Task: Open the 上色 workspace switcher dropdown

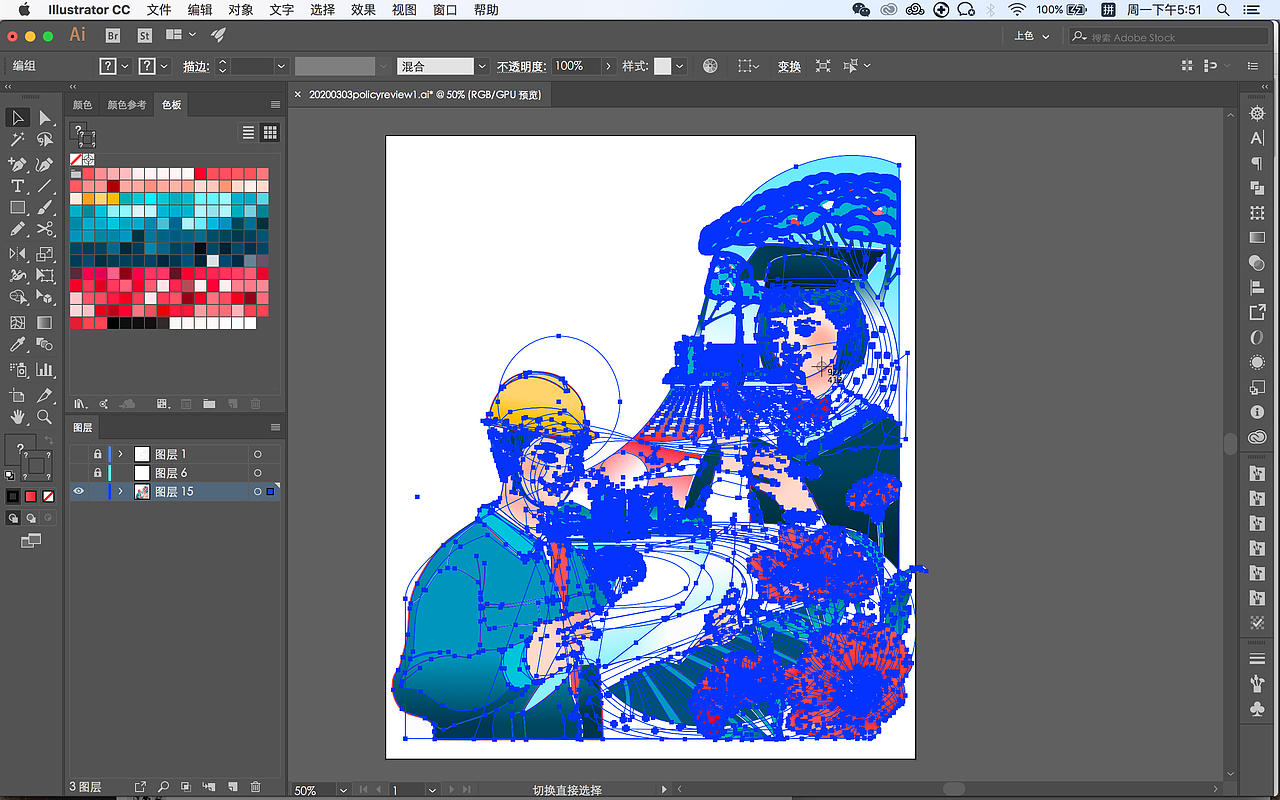Action: pyautogui.click(x=1032, y=36)
